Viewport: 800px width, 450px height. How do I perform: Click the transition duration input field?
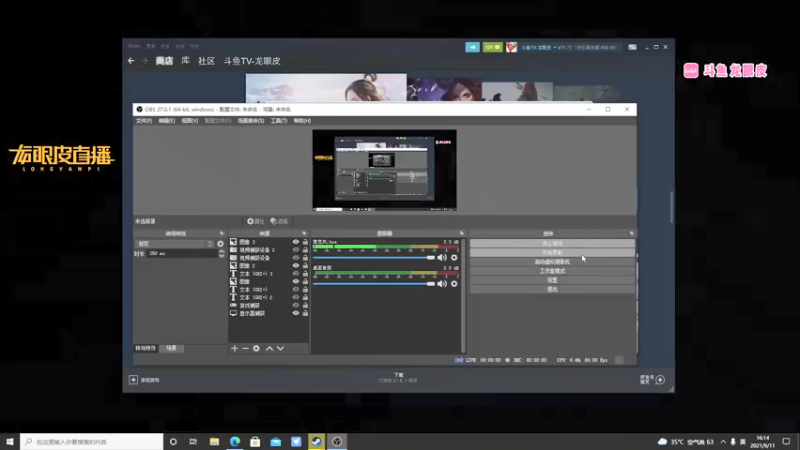point(182,254)
